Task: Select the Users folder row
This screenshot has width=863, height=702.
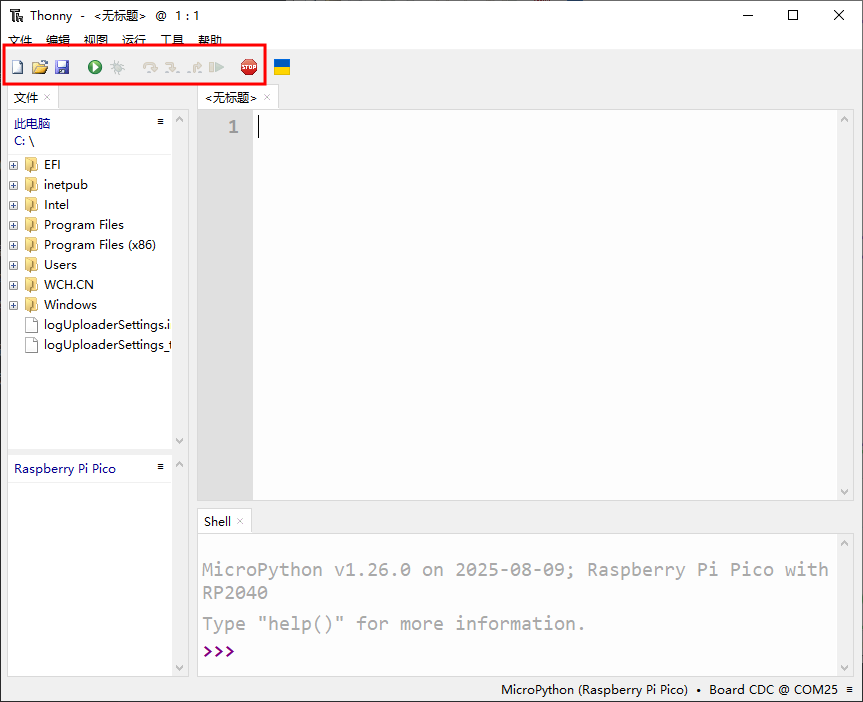Action: [90, 265]
